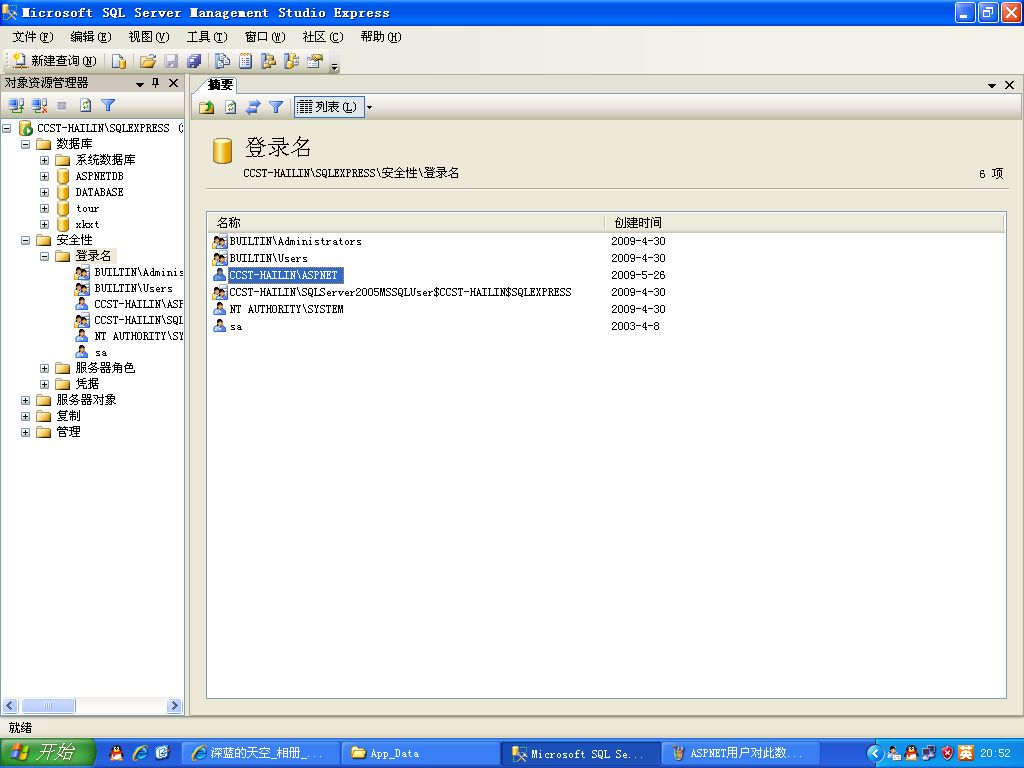Select NT AUTHORITY\SYSTEM in the login list

click(286, 309)
